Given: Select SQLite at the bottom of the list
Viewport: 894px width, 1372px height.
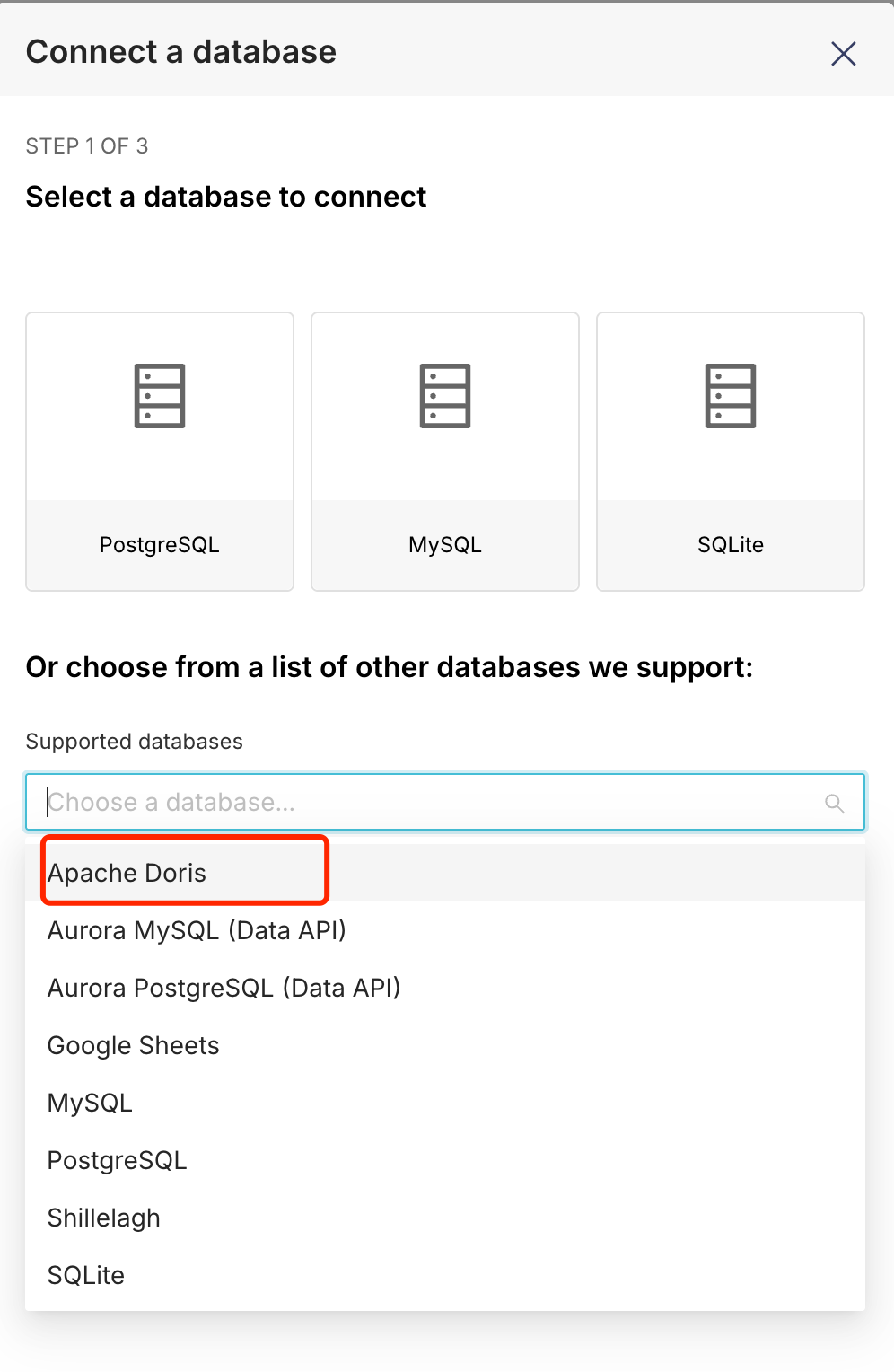Looking at the screenshot, I should coord(85,1275).
